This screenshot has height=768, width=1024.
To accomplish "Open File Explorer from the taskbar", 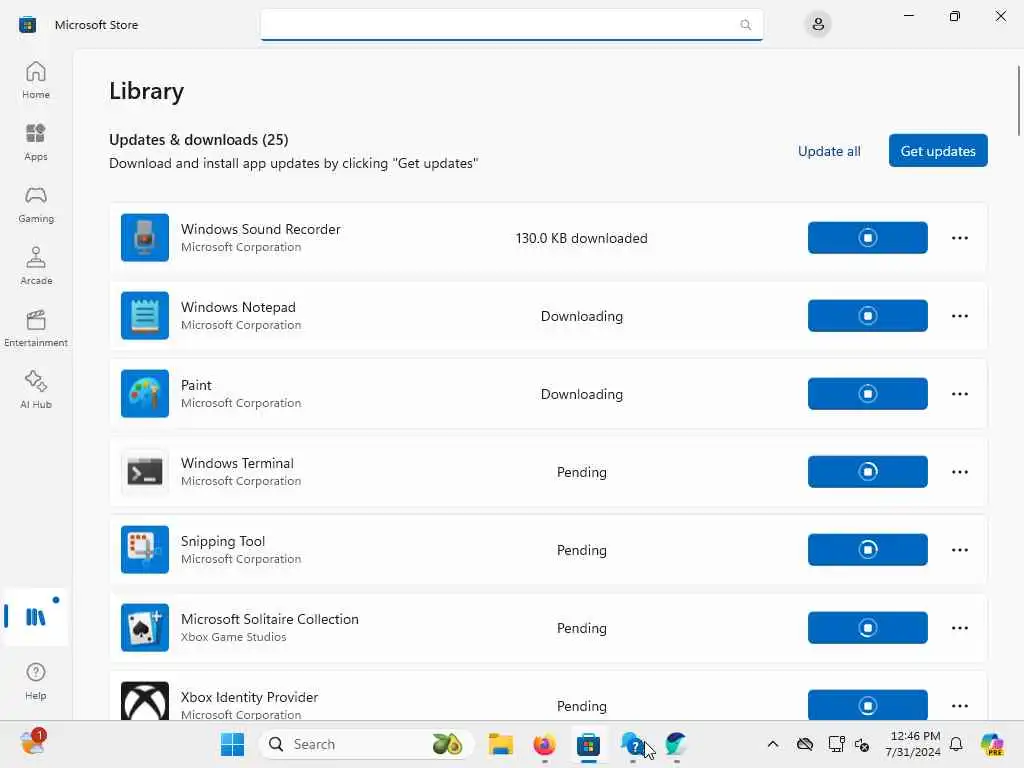I will [501, 744].
